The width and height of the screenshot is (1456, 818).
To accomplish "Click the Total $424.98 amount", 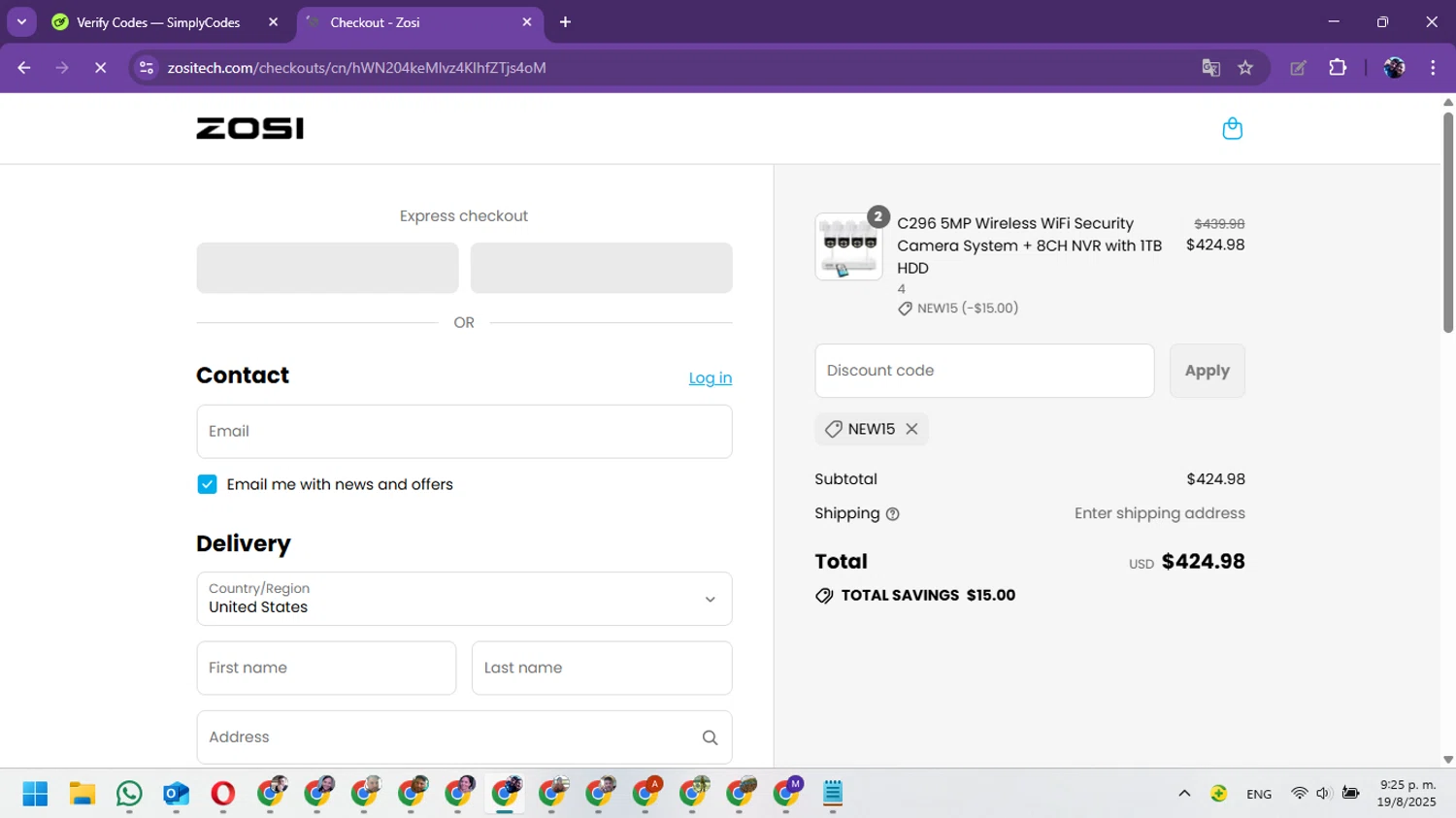I will tap(1203, 562).
